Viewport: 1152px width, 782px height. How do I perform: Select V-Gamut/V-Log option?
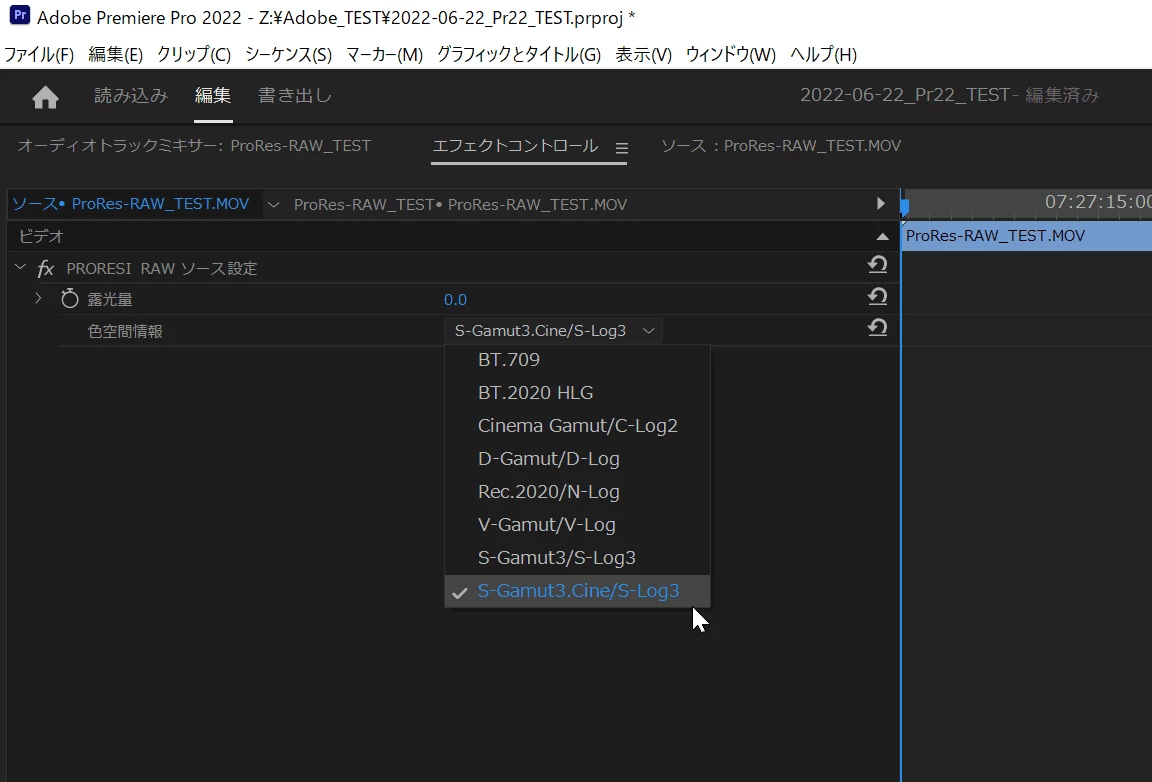point(577,525)
